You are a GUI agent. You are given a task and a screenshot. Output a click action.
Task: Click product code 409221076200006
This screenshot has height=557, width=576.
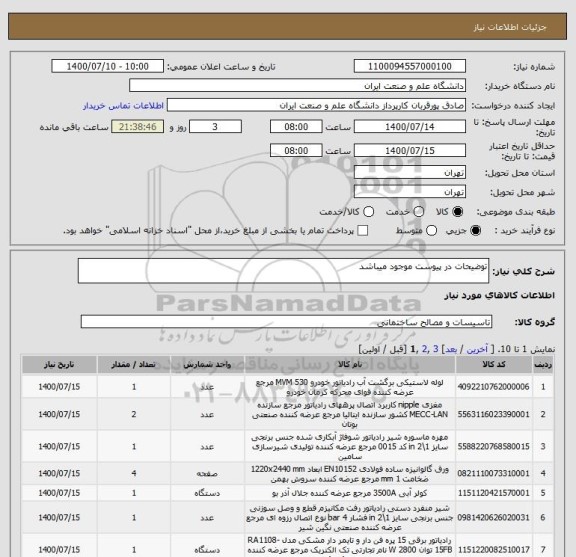[x=493, y=387]
